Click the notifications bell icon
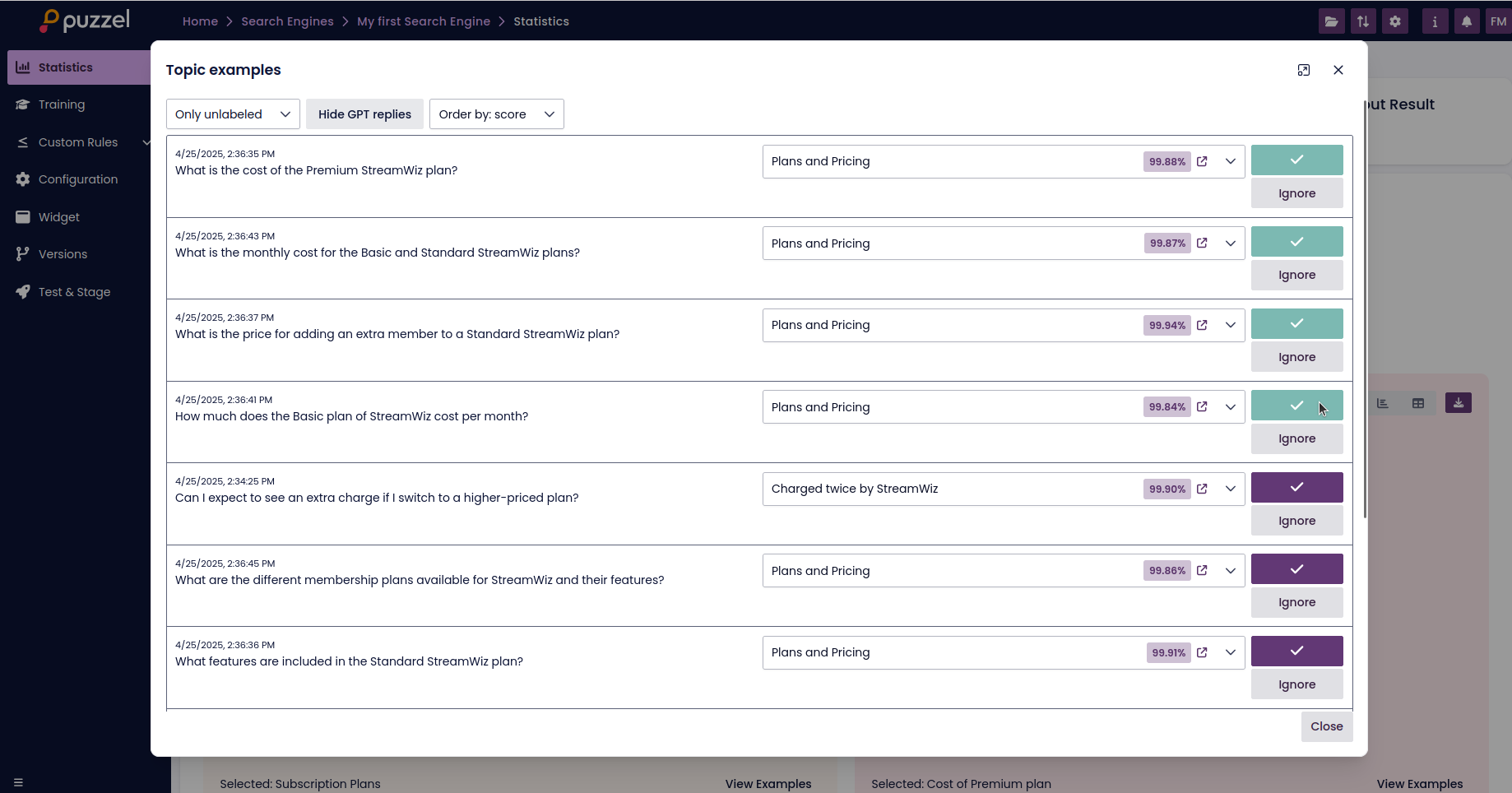 (1466, 21)
